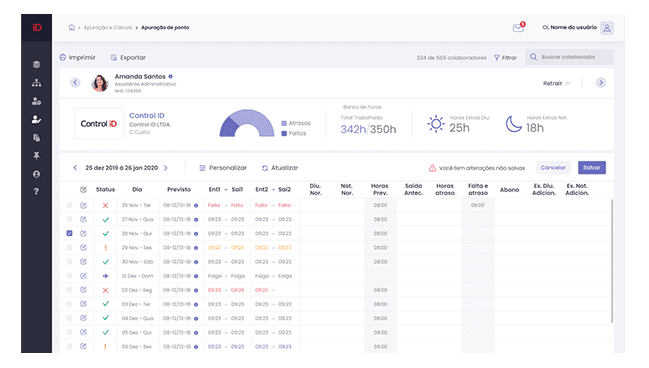Open the help question mark icon
The height and width of the screenshot is (368, 649).
coord(36,191)
